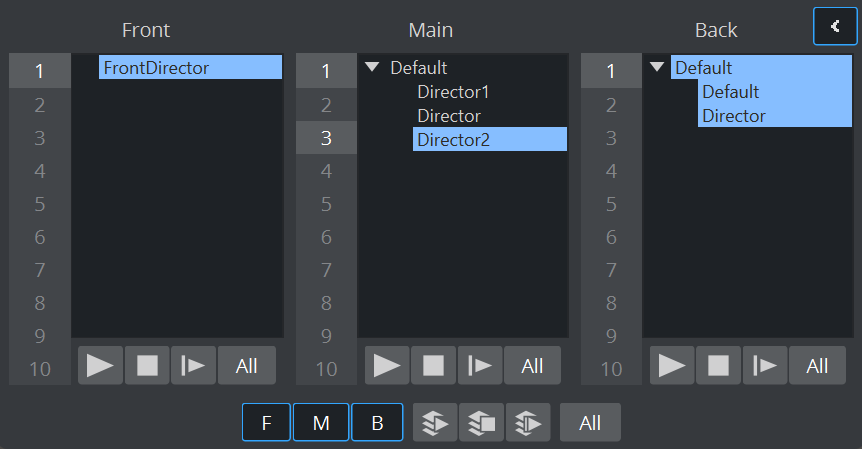Continue the Back layer animation

(765, 366)
